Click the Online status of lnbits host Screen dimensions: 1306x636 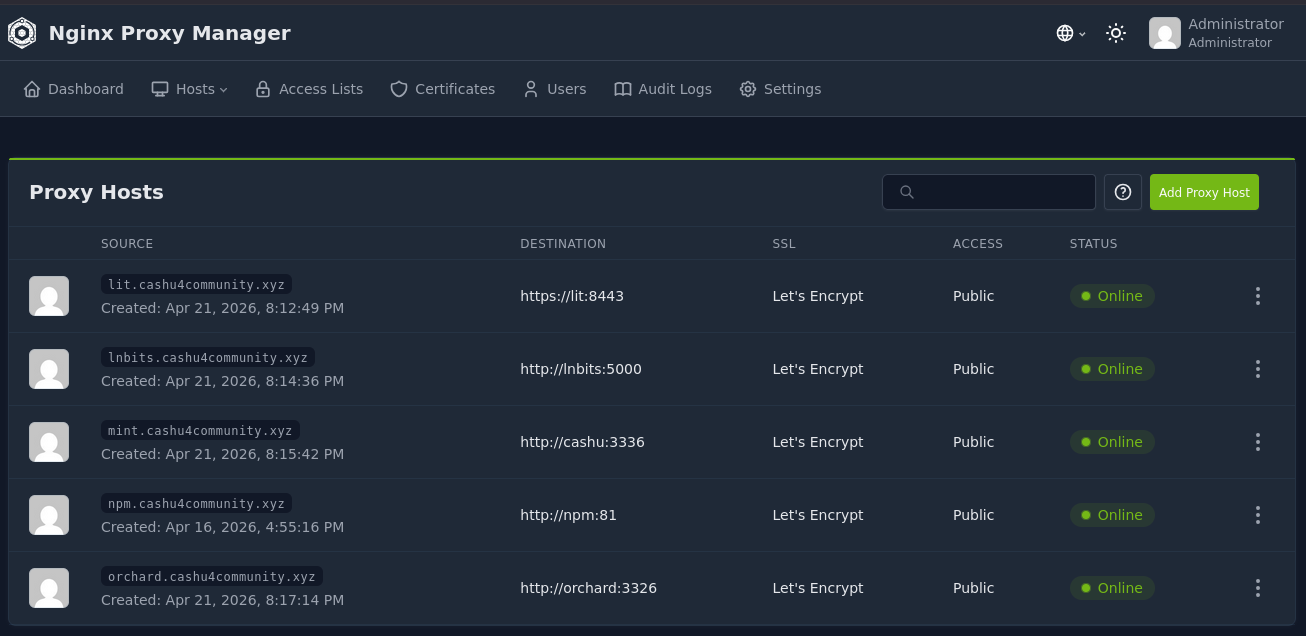click(x=1112, y=369)
